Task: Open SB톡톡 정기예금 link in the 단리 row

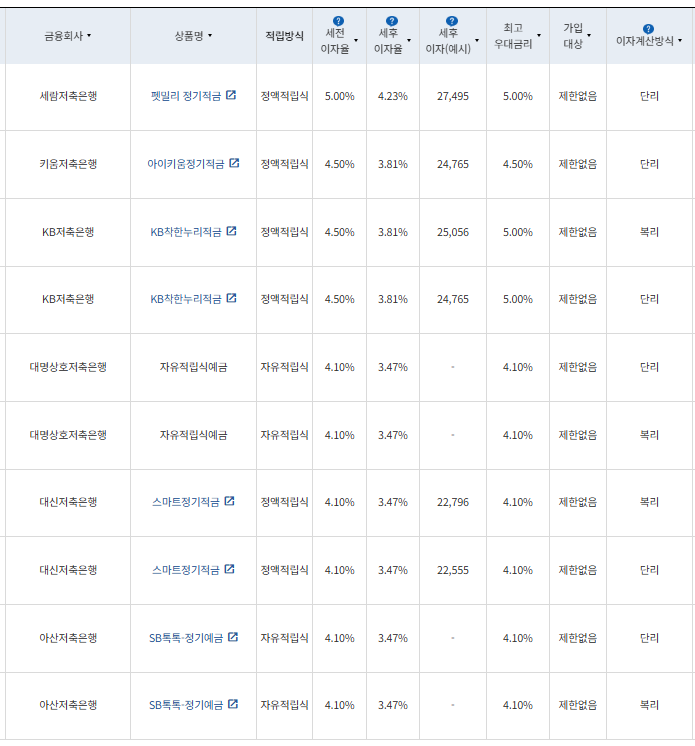Action: coord(186,638)
